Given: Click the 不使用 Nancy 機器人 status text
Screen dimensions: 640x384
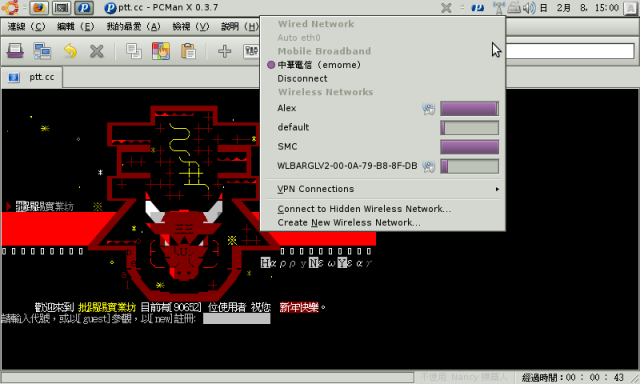Looking at the screenshot, I should tap(464, 377).
